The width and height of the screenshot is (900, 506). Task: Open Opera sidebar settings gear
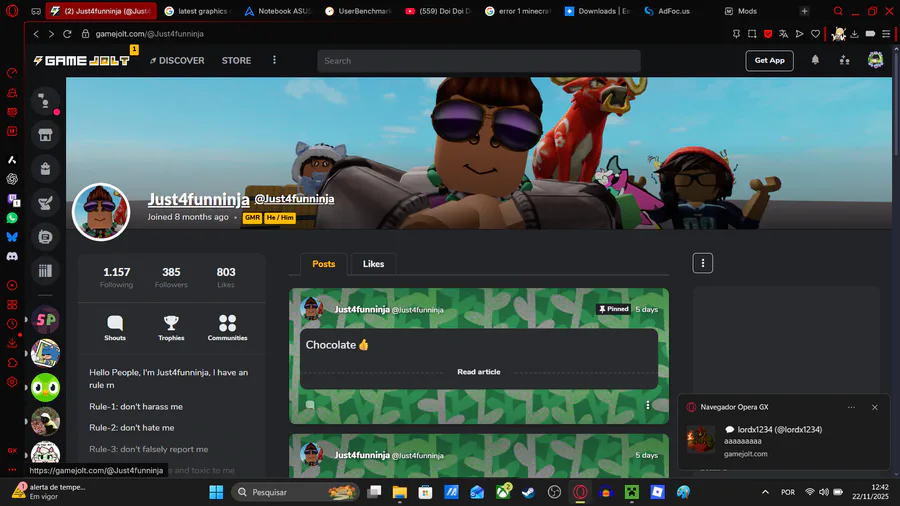[x=12, y=382]
